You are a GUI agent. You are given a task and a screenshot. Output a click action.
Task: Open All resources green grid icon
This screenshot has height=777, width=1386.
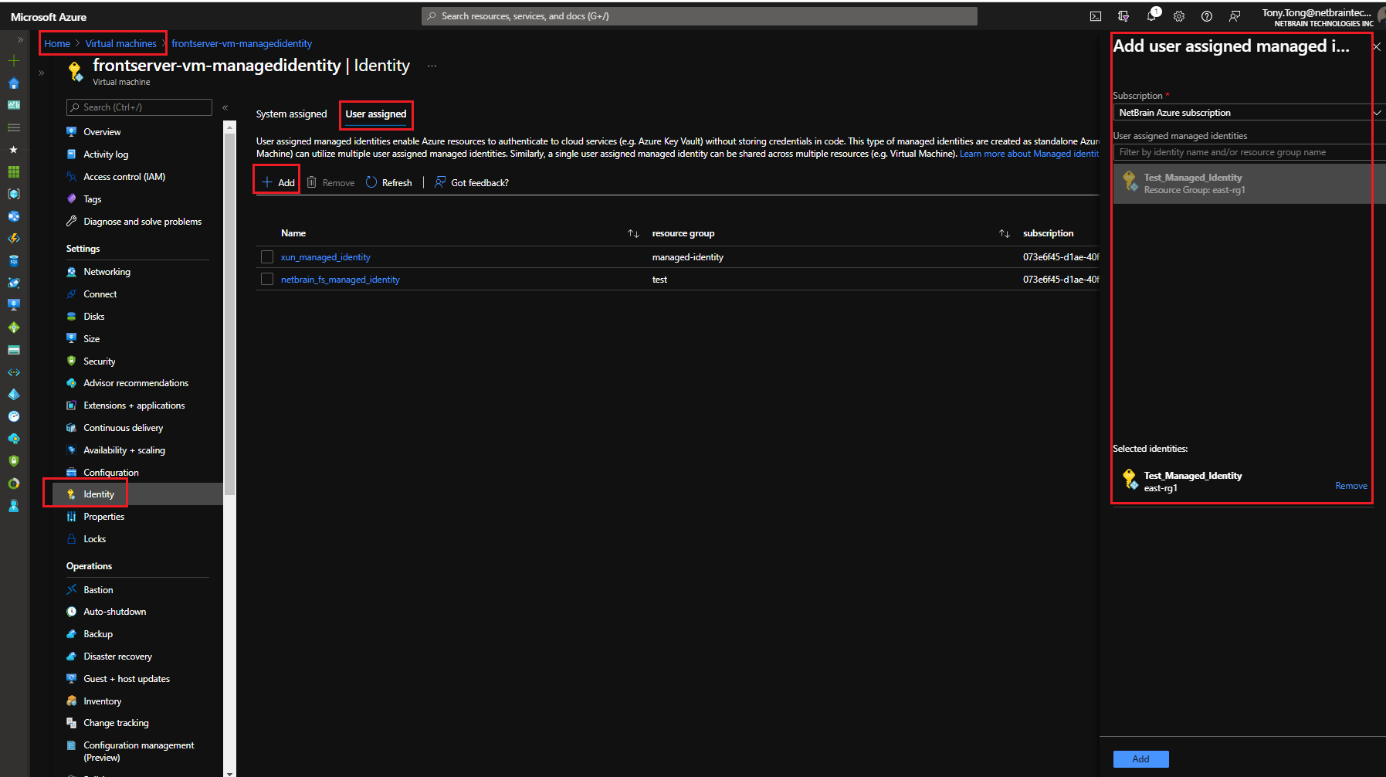pyautogui.click(x=14, y=171)
